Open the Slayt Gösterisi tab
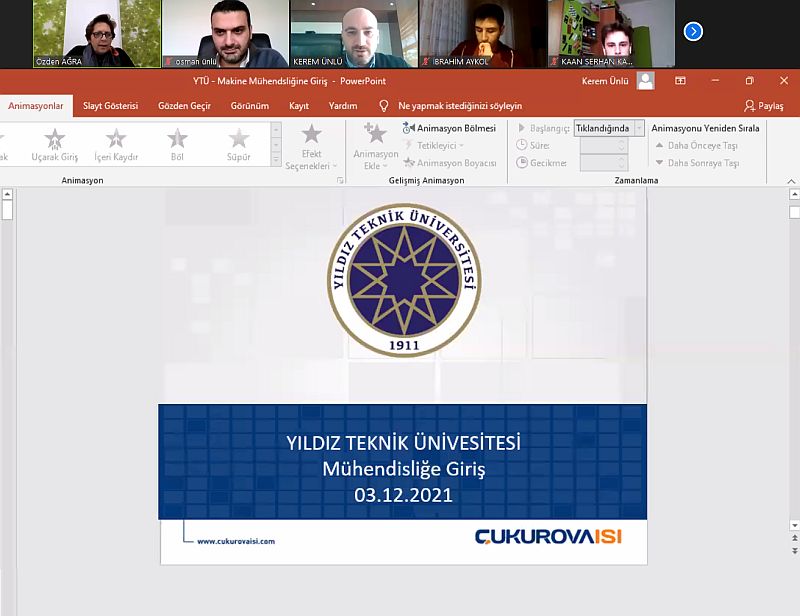The image size is (800, 616). [111, 106]
